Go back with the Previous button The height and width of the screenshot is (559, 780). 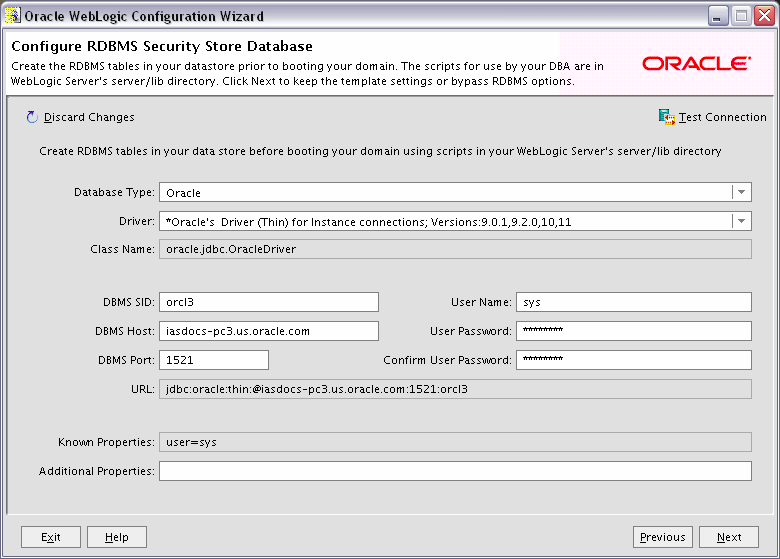663,537
